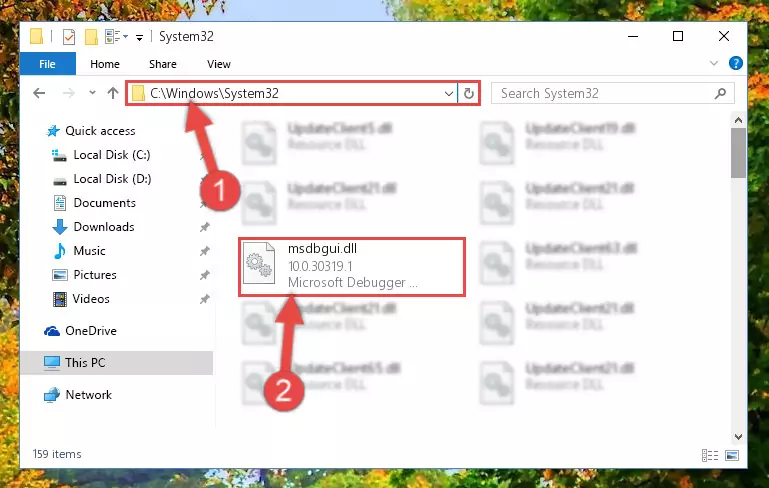Click the Microsoft Debugger description text
The height and width of the screenshot is (488, 769).
(353, 283)
